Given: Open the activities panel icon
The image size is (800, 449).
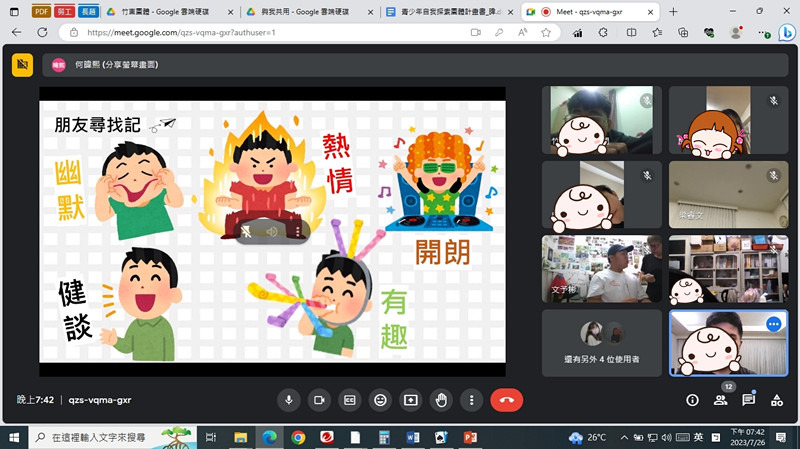Looking at the screenshot, I should tap(777, 400).
